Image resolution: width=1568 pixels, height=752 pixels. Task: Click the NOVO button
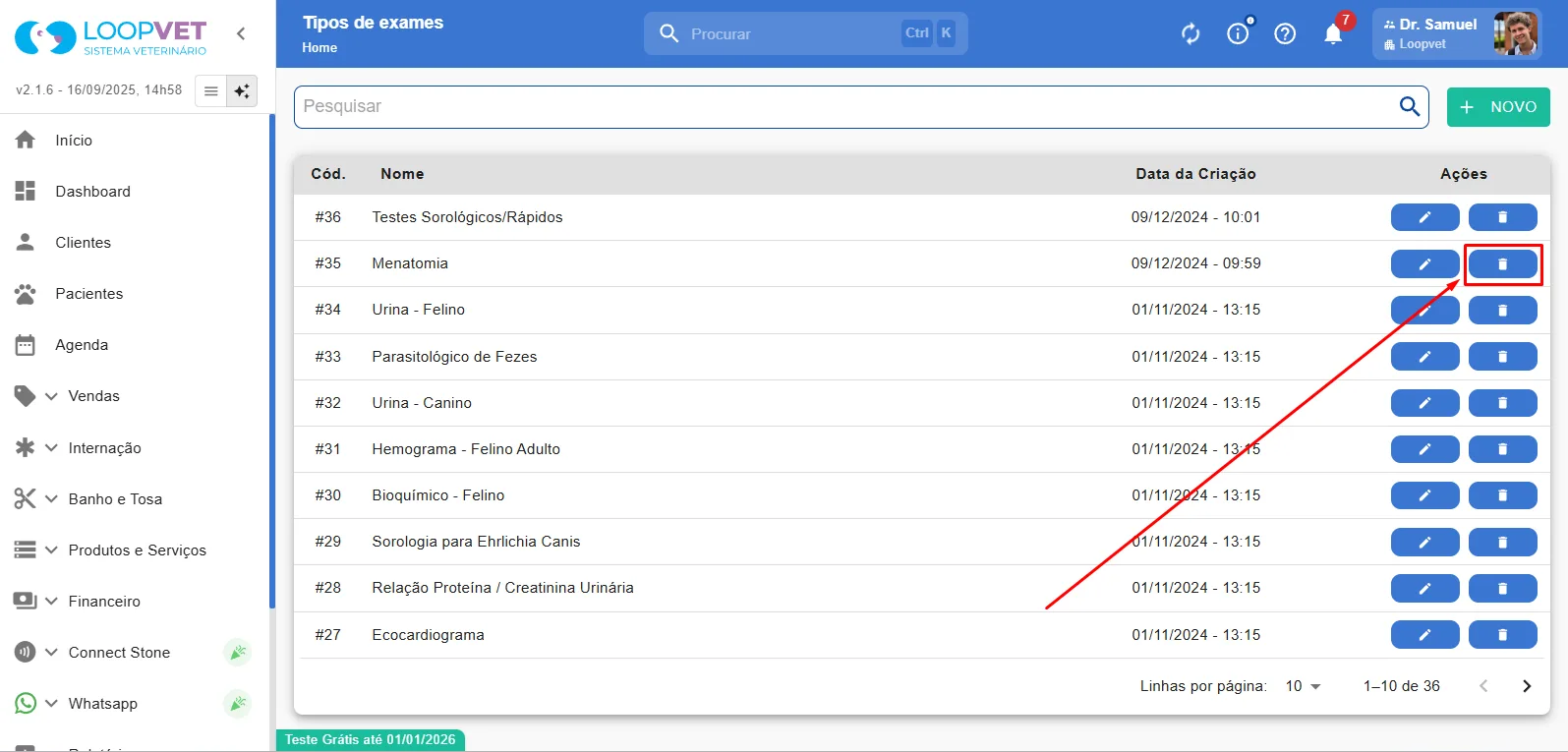pos(1498,107)
